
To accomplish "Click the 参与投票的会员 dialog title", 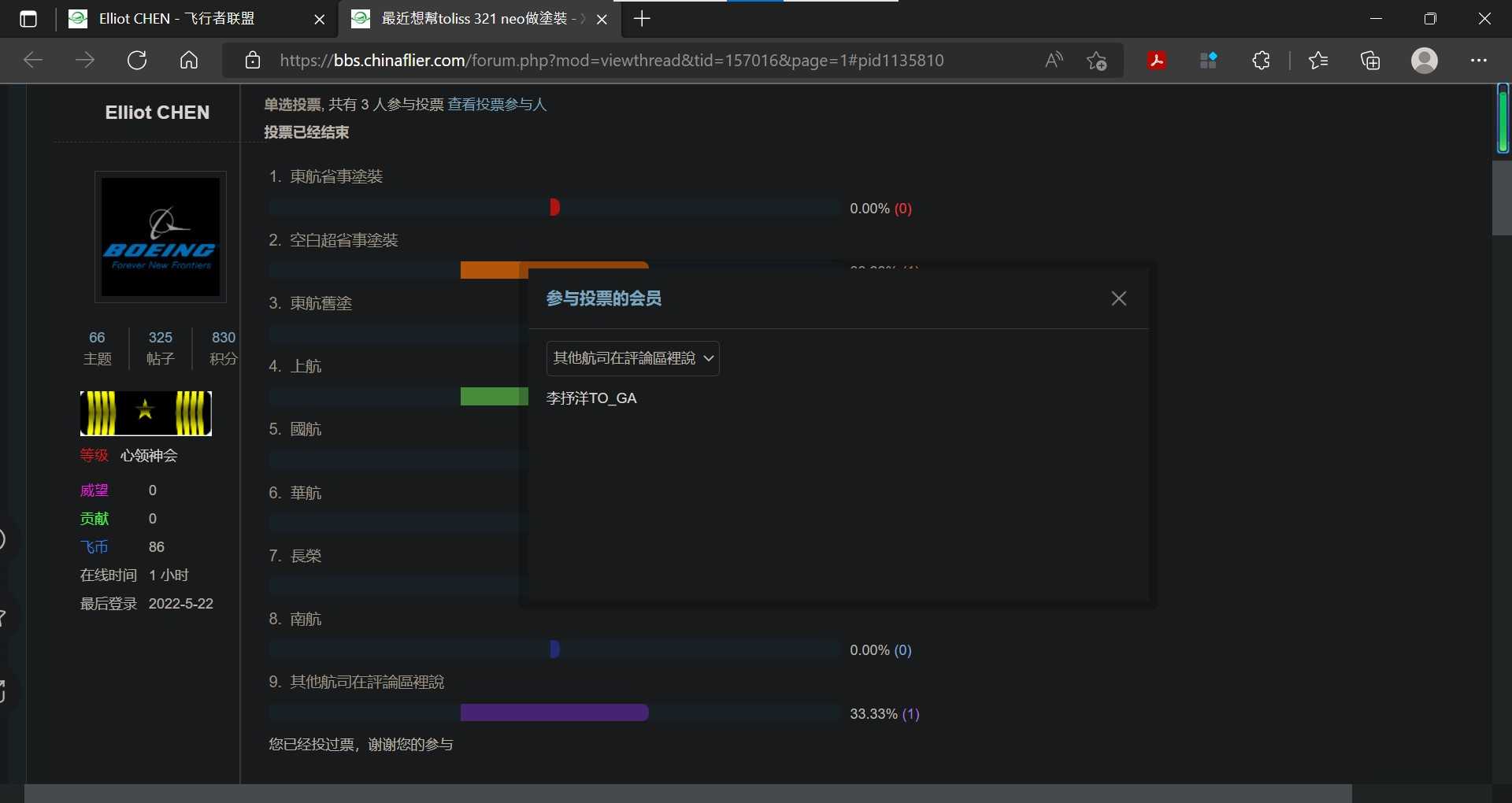I will [x=604, y=298].
